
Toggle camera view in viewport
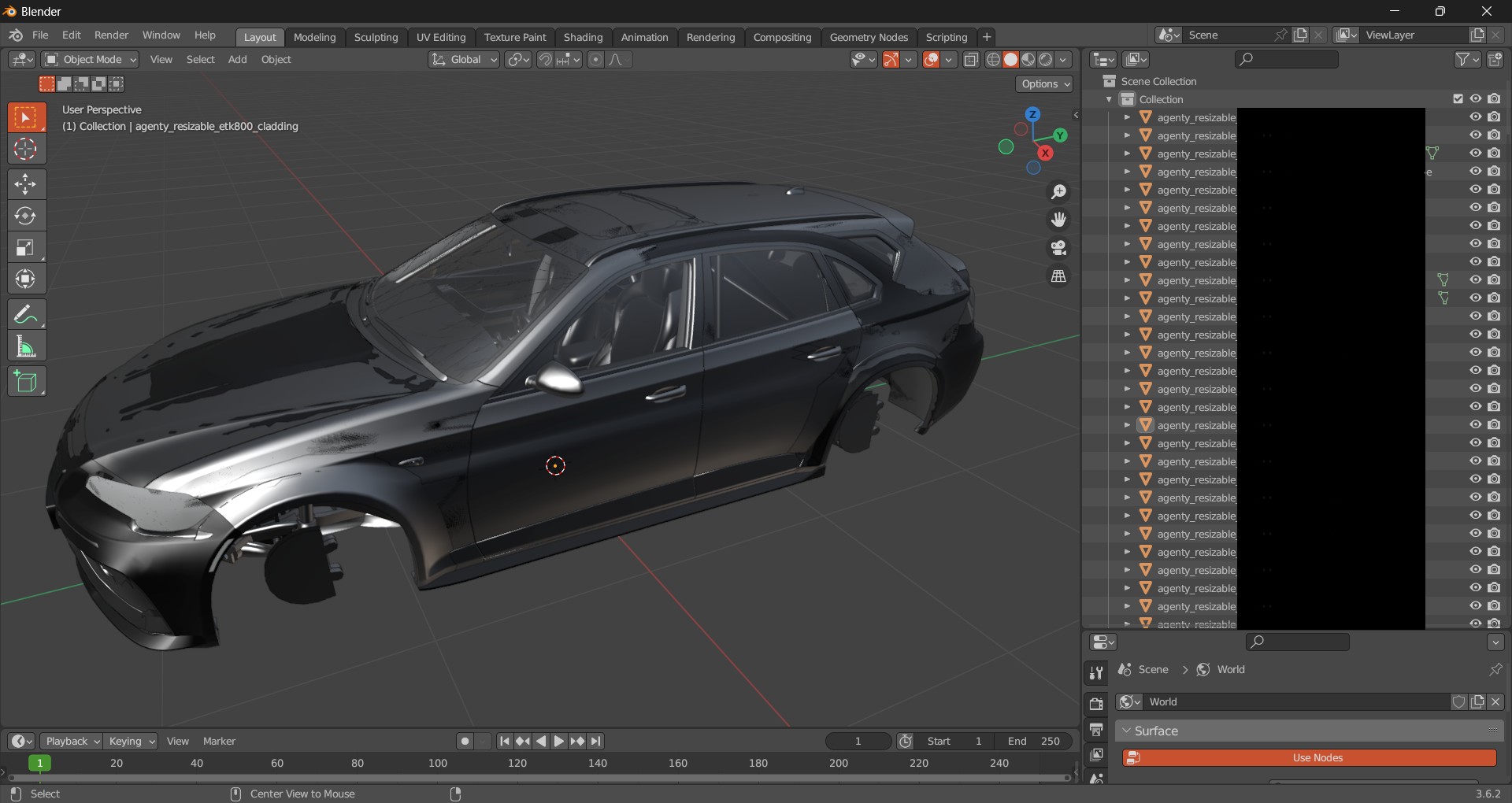point(1058,248)
